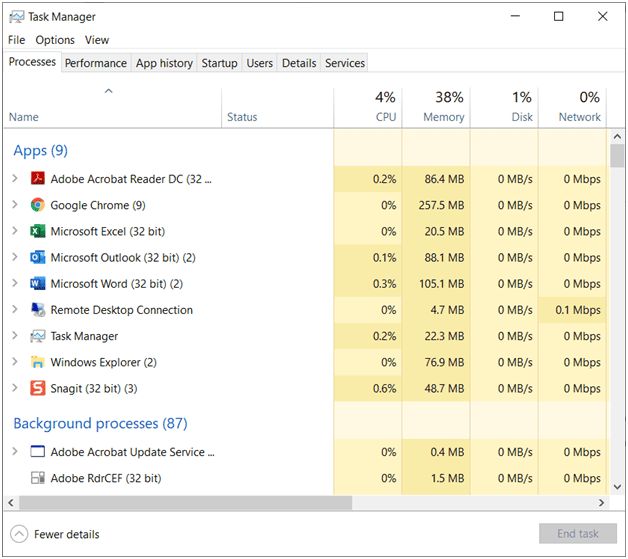Click the Microsoft Word icon
Image resolution: width=628 pixels, height=559 pixels.
click(38, 284)
